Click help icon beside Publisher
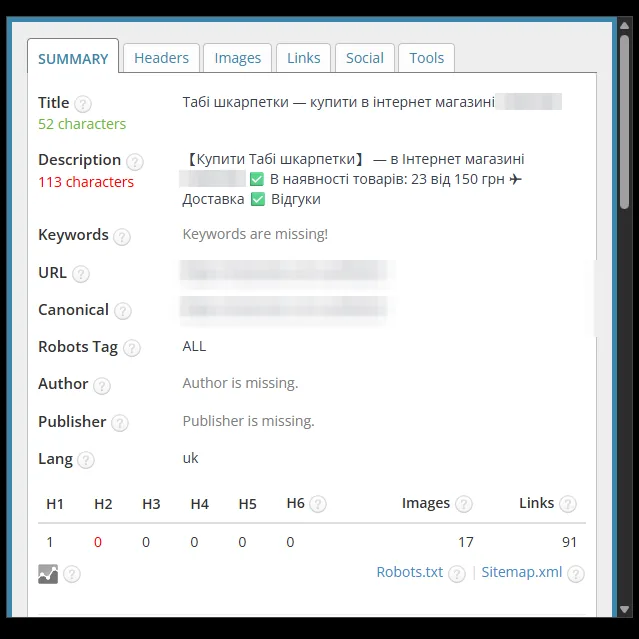This screenshot has width=639, height=639. [x=120, y=423]
